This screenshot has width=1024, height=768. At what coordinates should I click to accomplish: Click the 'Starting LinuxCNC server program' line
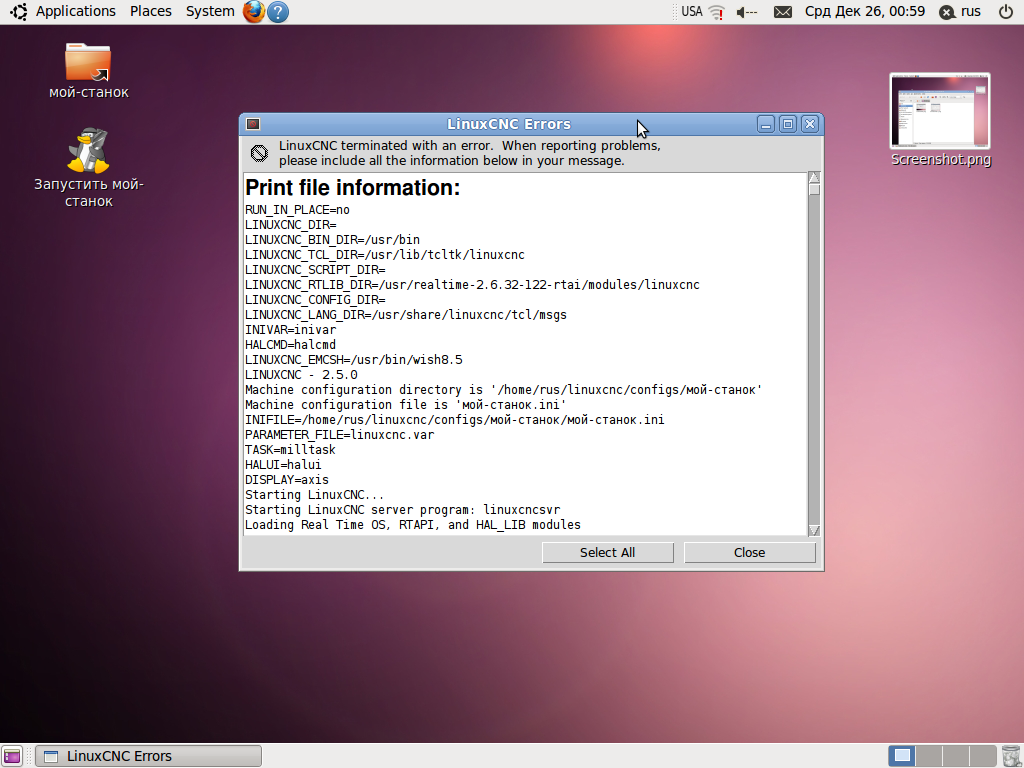click(x=402, y=511)
